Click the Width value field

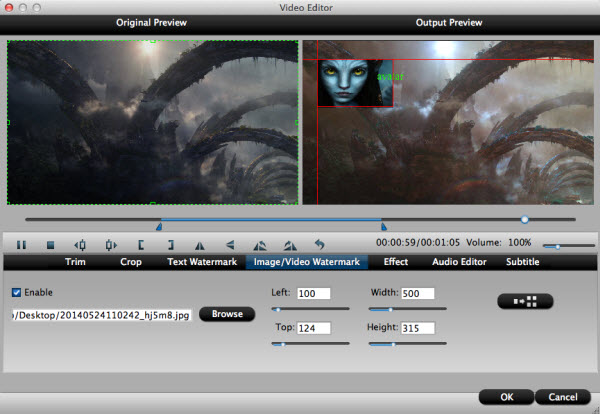click(x=417, y=293)
